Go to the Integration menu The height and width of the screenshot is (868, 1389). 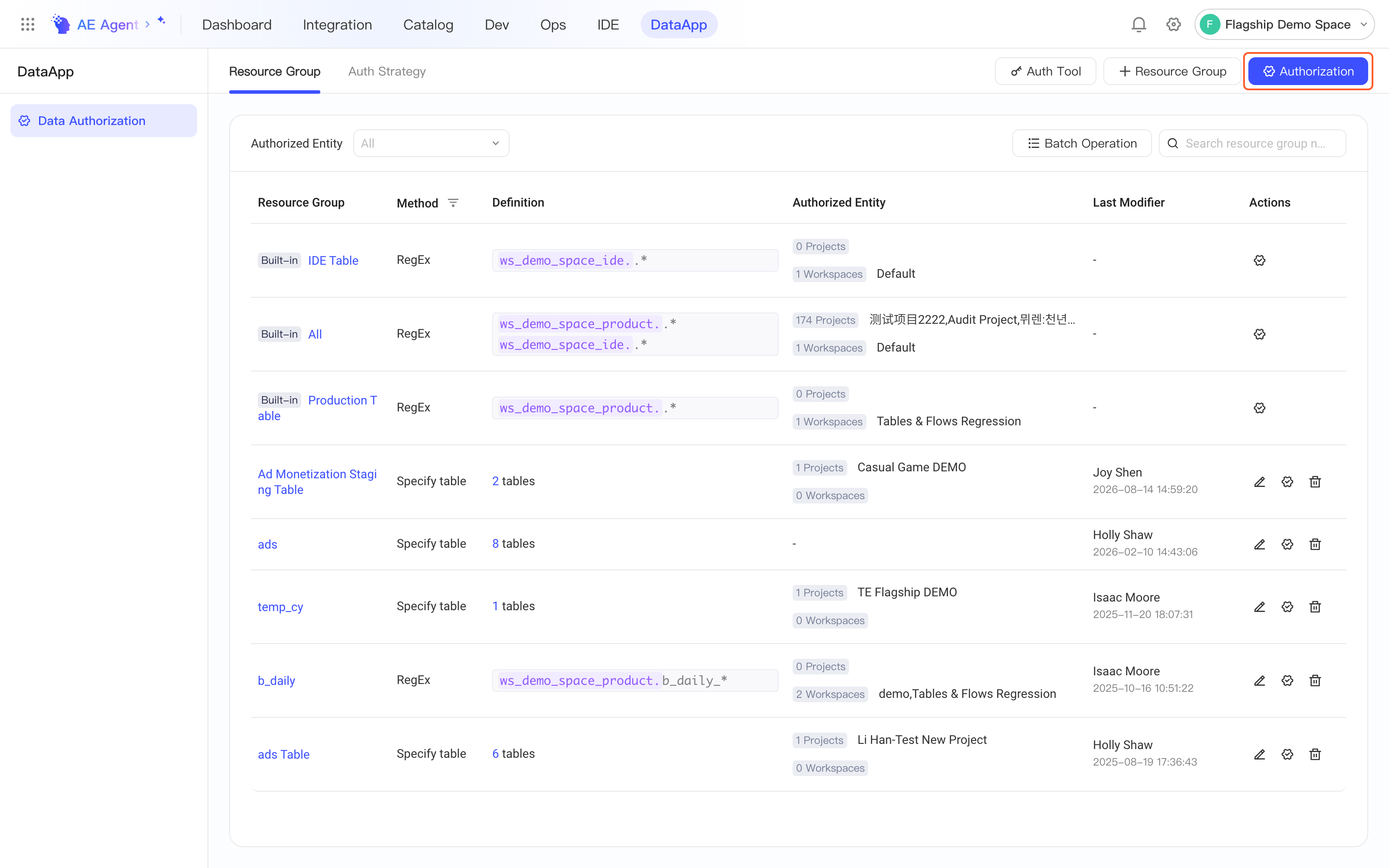click(337, 24)
